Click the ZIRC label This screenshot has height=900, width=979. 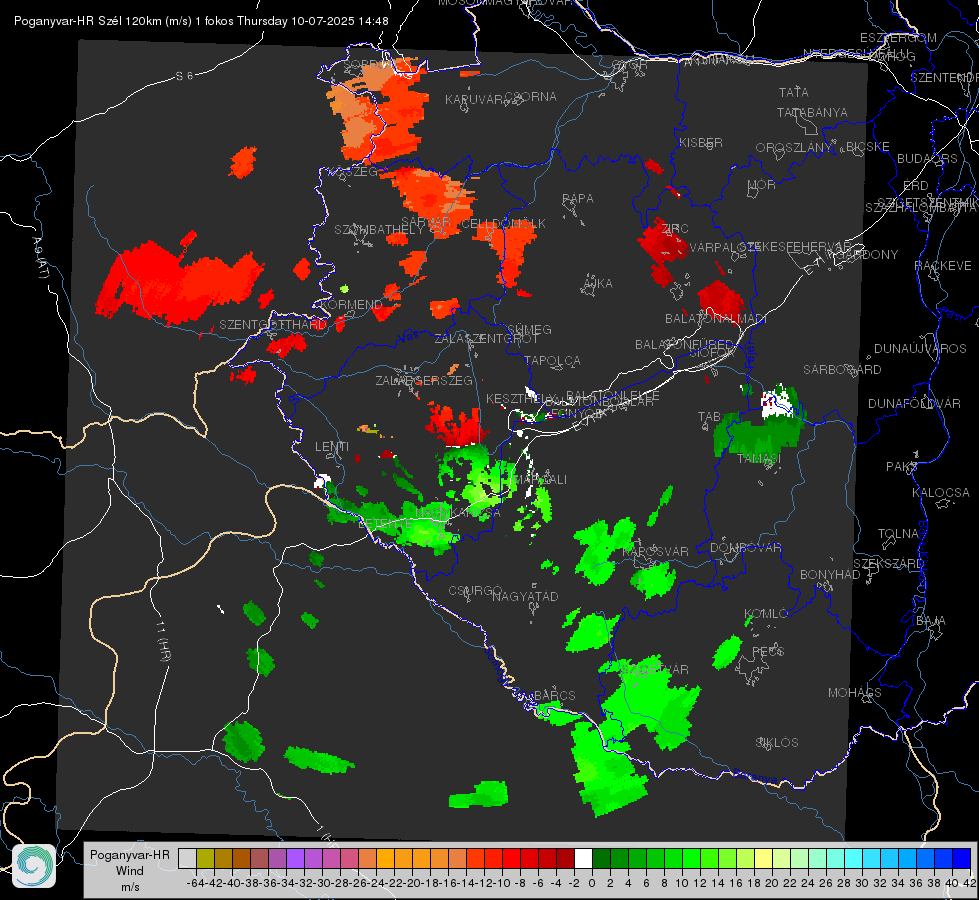point(675,228)
